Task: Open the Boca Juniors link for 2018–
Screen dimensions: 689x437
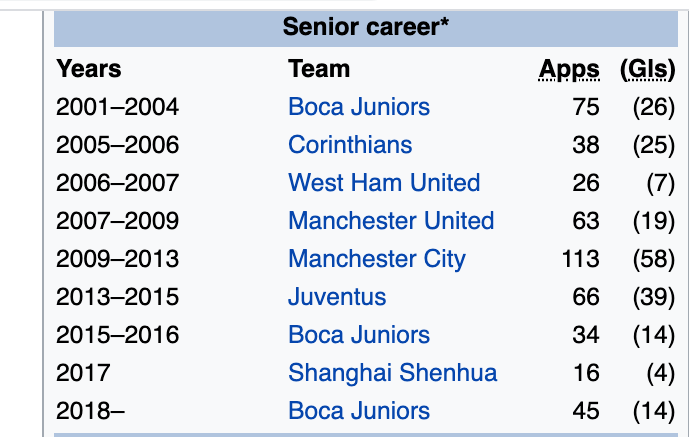Action: [x=359, y=411]
